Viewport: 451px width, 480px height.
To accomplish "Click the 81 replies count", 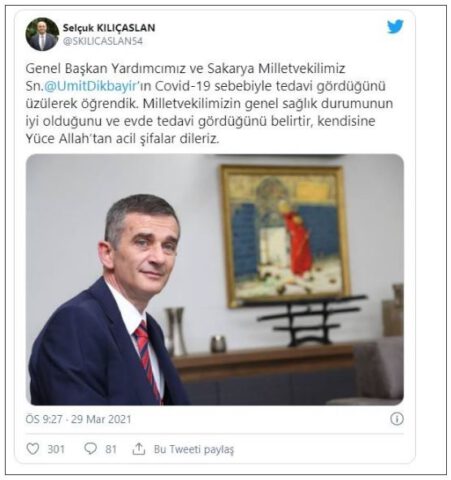I will click(x=111, y=449).
